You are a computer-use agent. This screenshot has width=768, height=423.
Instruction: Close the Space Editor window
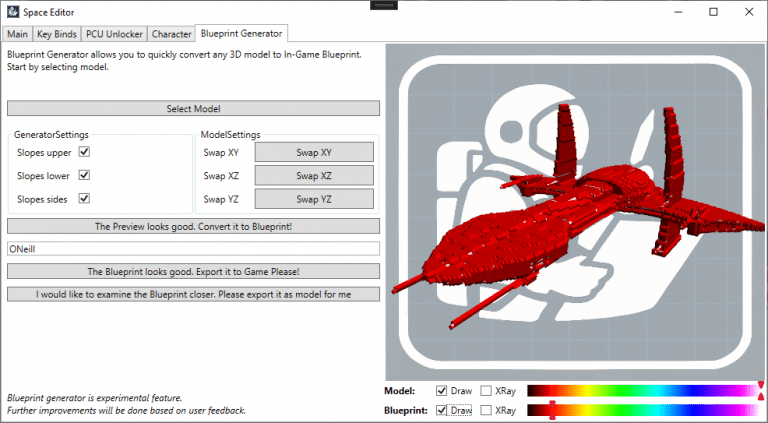[x=749, y=12]
